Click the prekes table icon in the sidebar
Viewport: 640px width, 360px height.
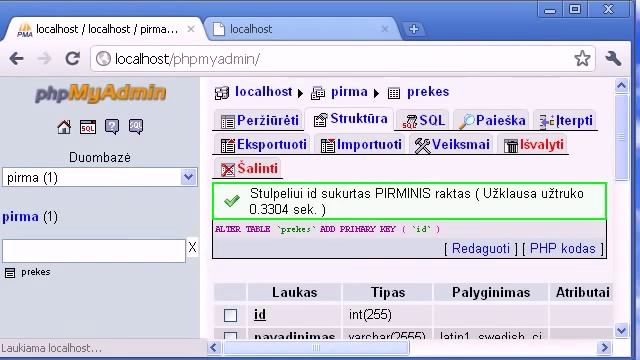10,273
